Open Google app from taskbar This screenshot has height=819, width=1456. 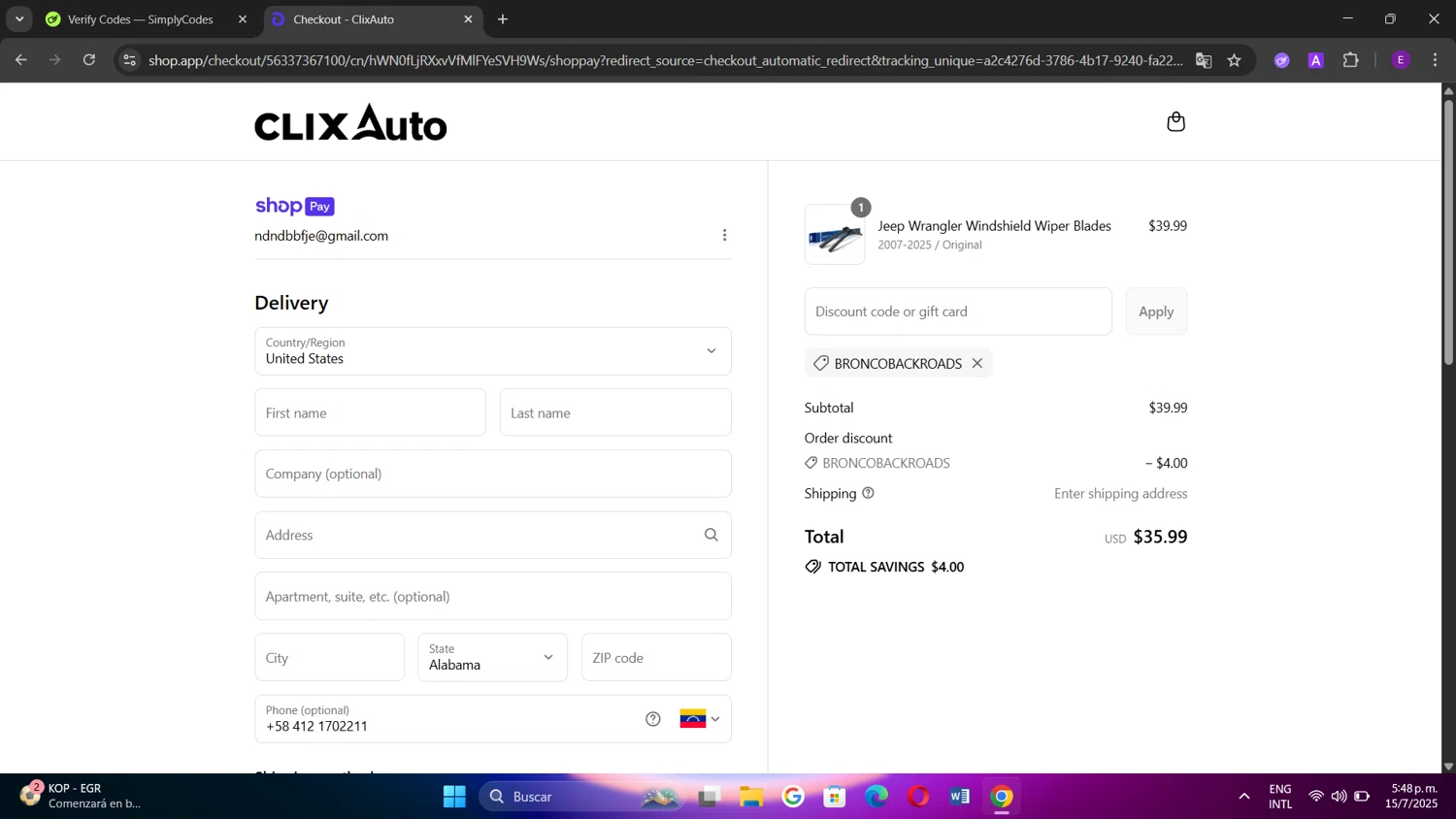point(793,797)
